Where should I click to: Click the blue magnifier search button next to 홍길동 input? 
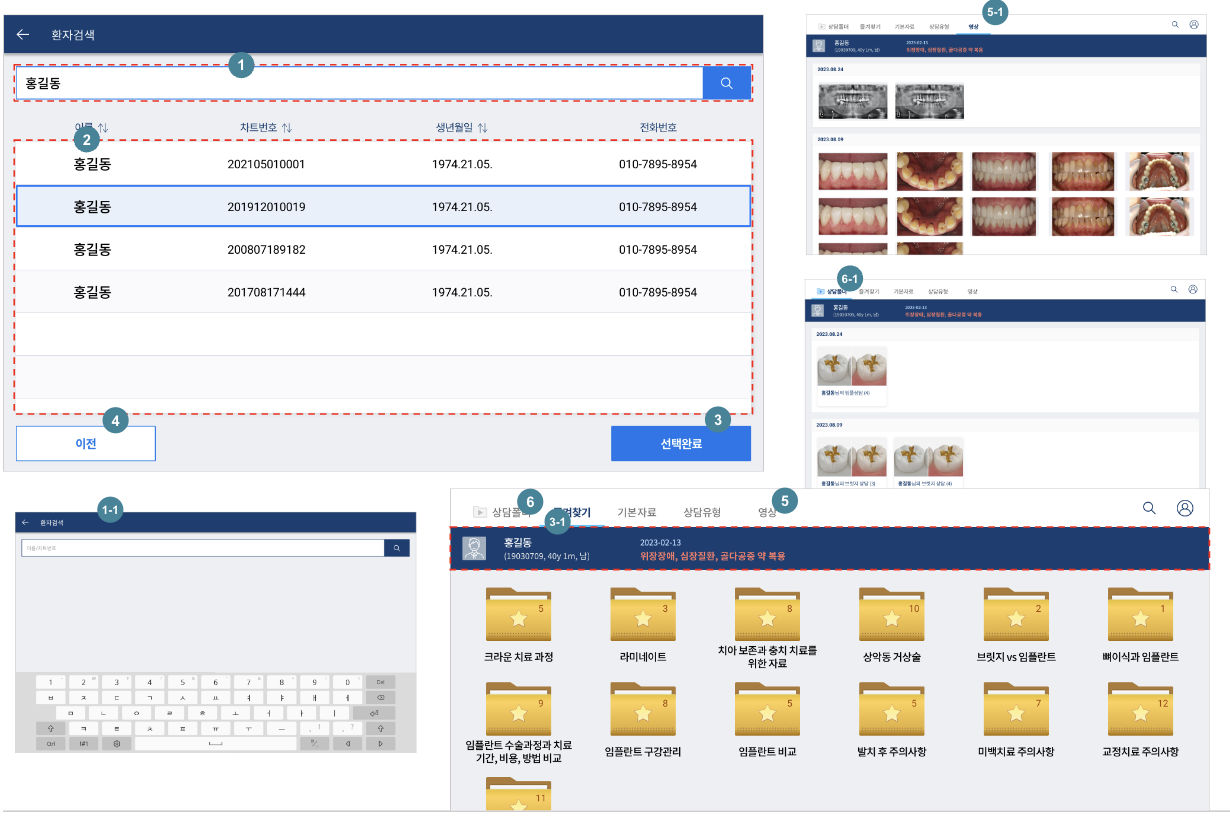pyautogui.click(x=727, y=83)
